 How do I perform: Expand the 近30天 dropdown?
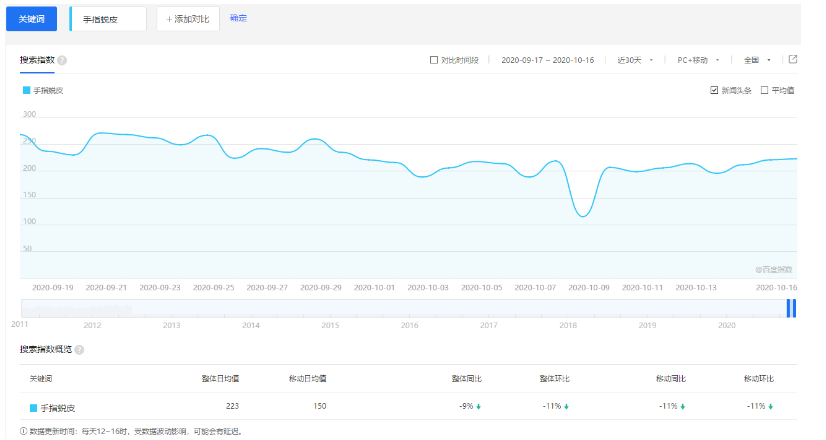click(x=635, y=60)
